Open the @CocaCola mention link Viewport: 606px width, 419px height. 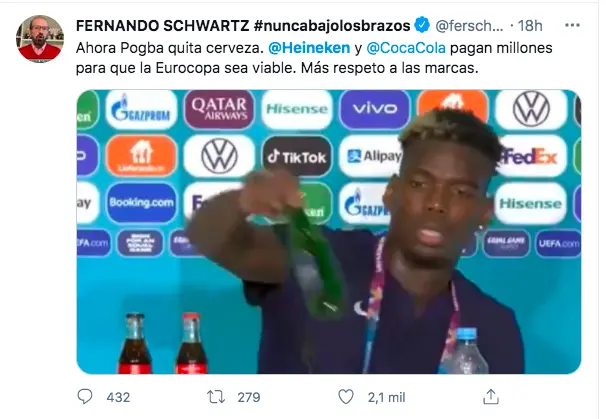[x=406, y=48]
